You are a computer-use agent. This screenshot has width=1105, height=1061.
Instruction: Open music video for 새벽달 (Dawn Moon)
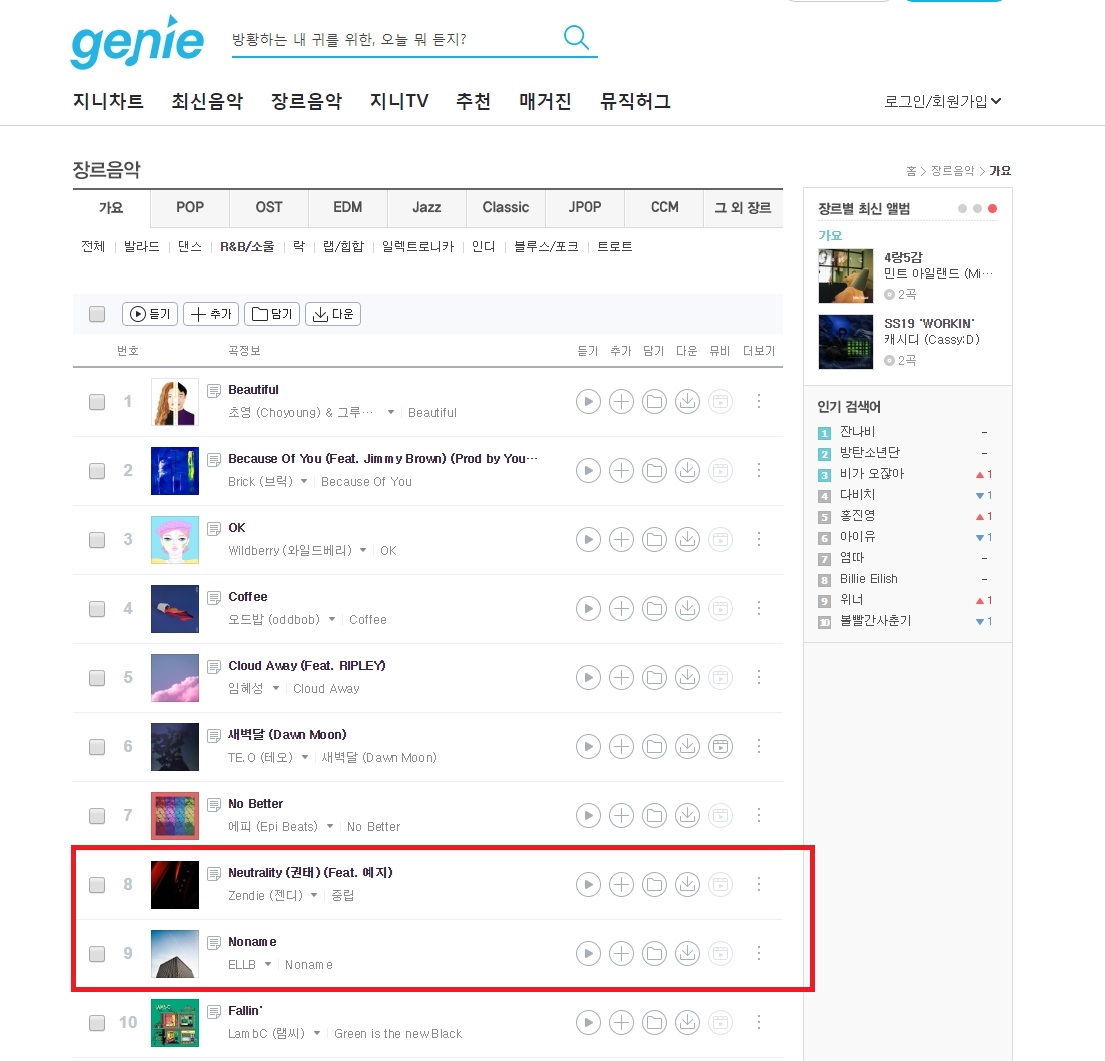(x=721, y=747)
